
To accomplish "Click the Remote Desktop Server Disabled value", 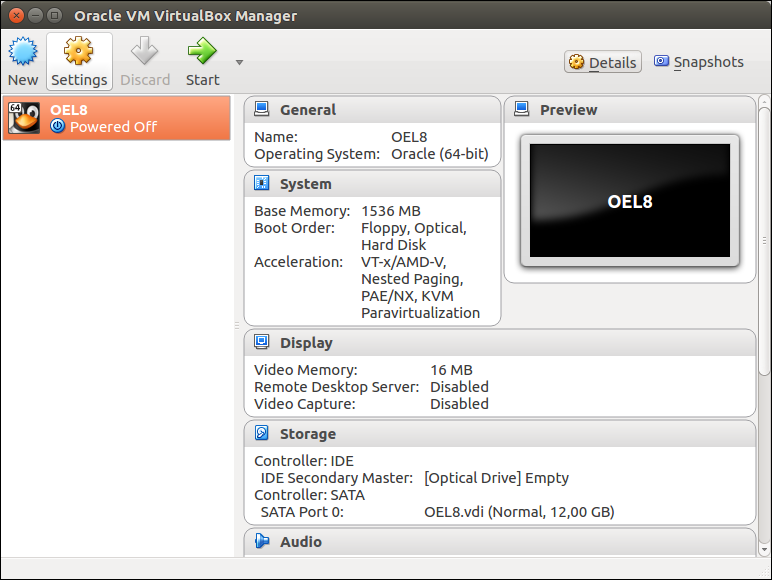I will (x=459, y=387).
